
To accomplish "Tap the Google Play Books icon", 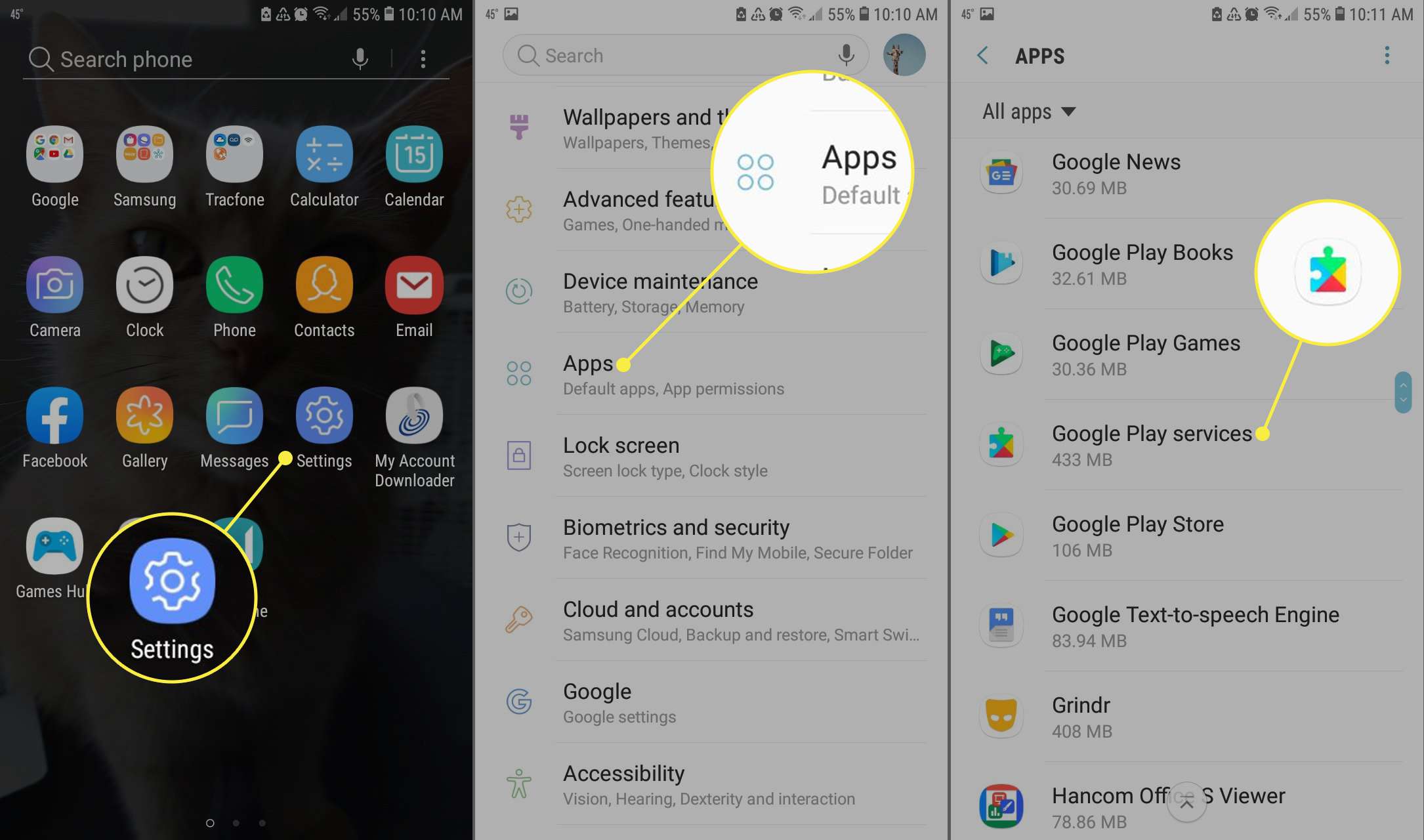I will (x=1002, y=263).
